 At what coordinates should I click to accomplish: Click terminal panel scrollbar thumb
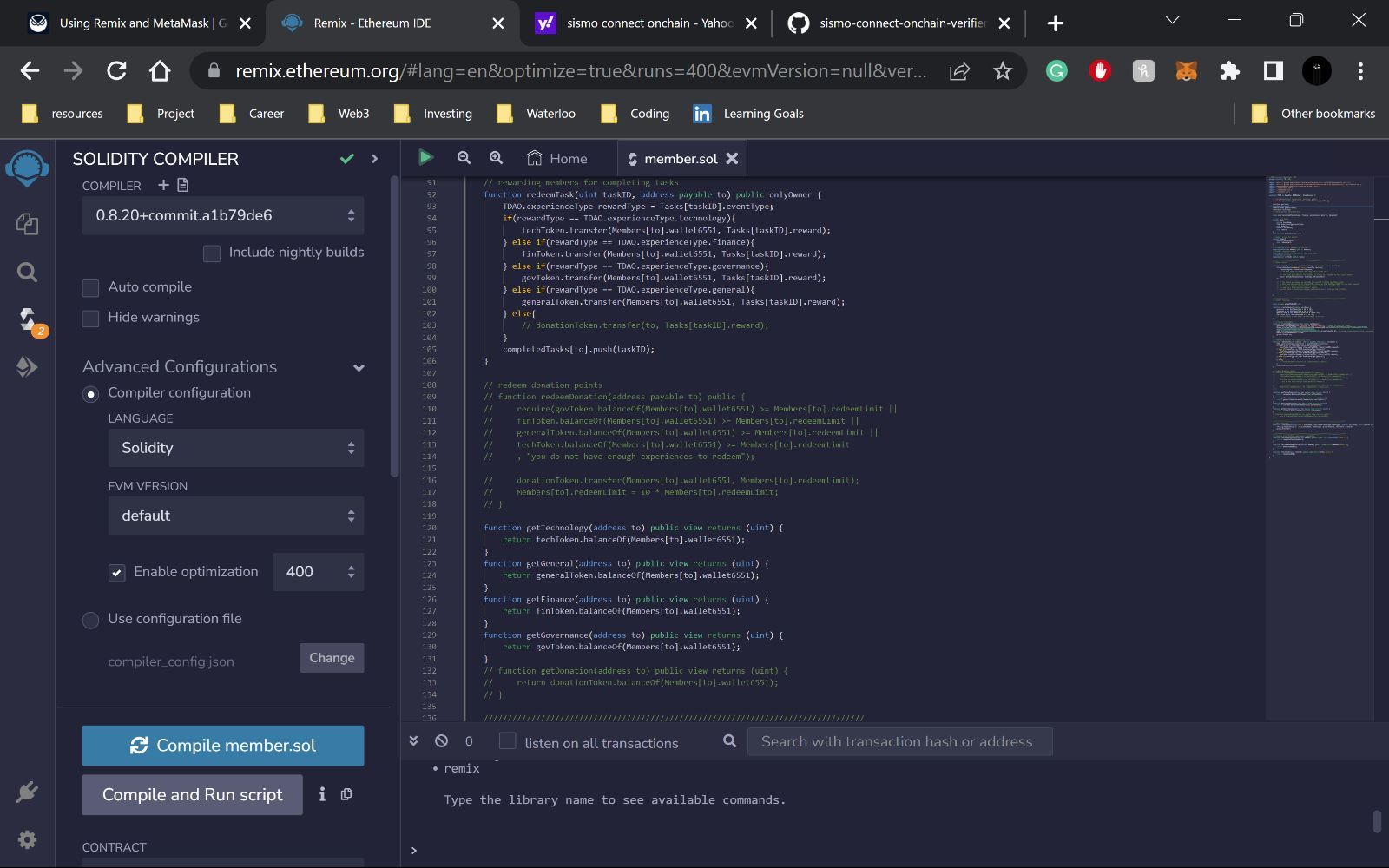[1377, 821]
